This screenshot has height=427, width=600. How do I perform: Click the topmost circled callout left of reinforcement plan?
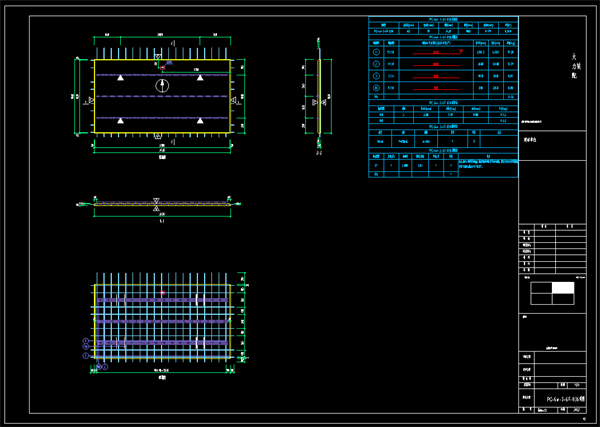click(86, 341)
